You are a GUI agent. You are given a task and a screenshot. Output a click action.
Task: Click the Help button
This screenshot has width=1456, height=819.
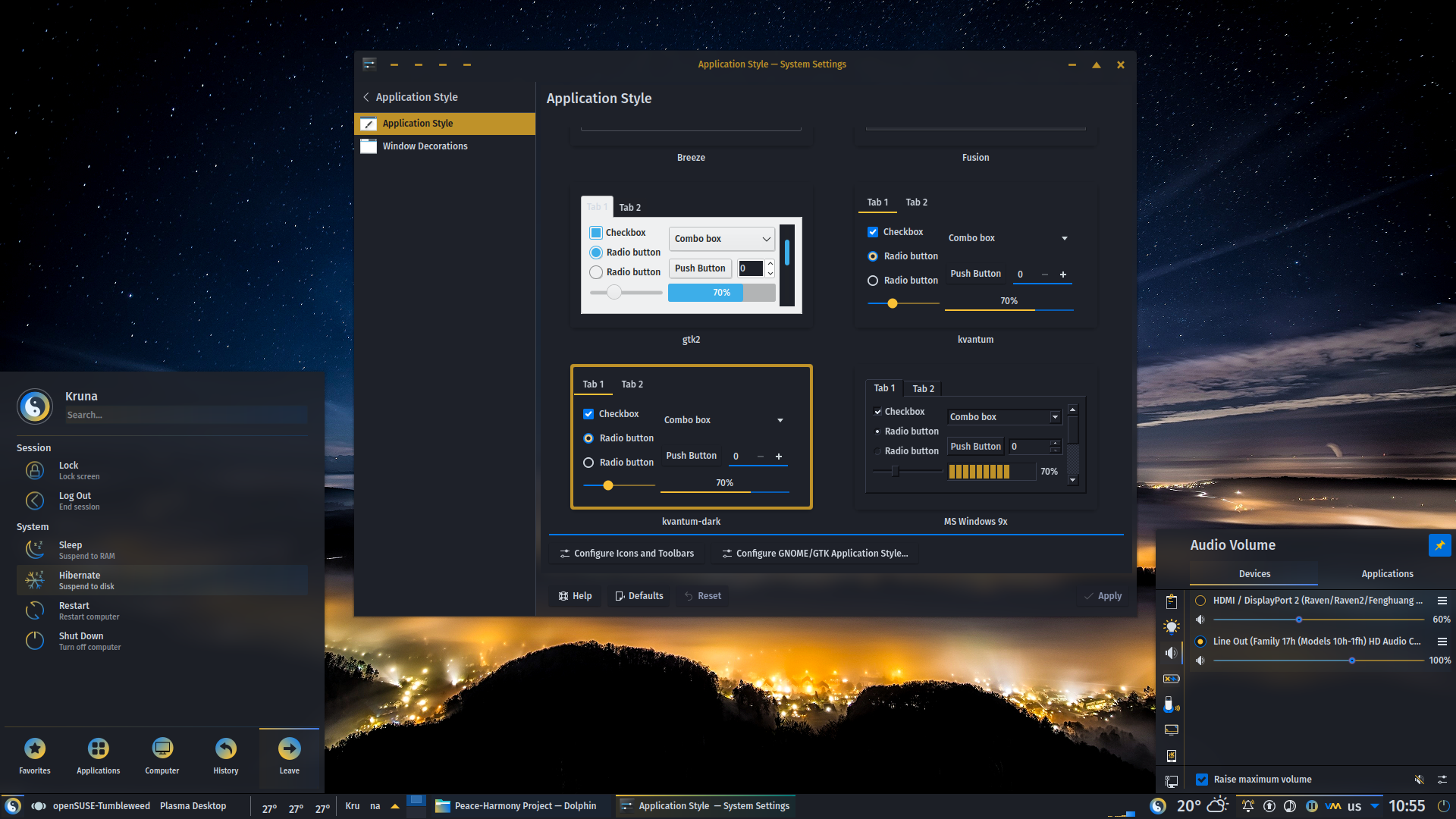[x=575, y=596]
